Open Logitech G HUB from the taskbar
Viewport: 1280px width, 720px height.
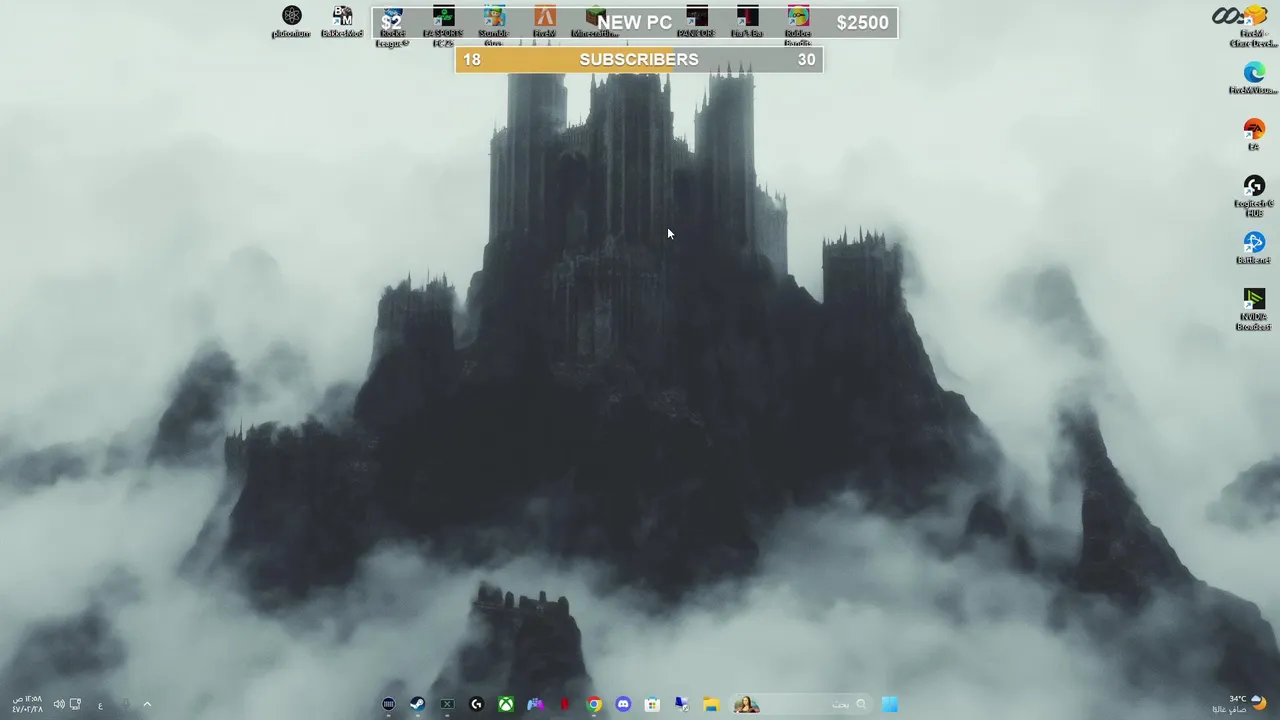pyautogui.click(x=477, y=704)
